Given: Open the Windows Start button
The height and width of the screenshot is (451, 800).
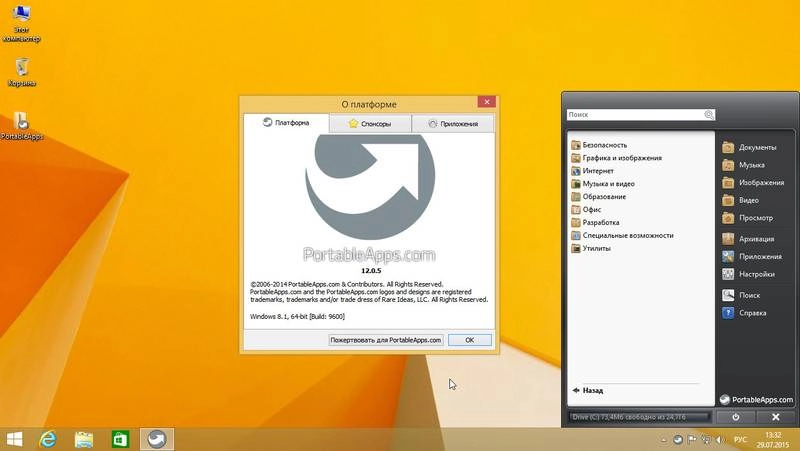Looking at the screenshot, I should [x=14, y=439].
